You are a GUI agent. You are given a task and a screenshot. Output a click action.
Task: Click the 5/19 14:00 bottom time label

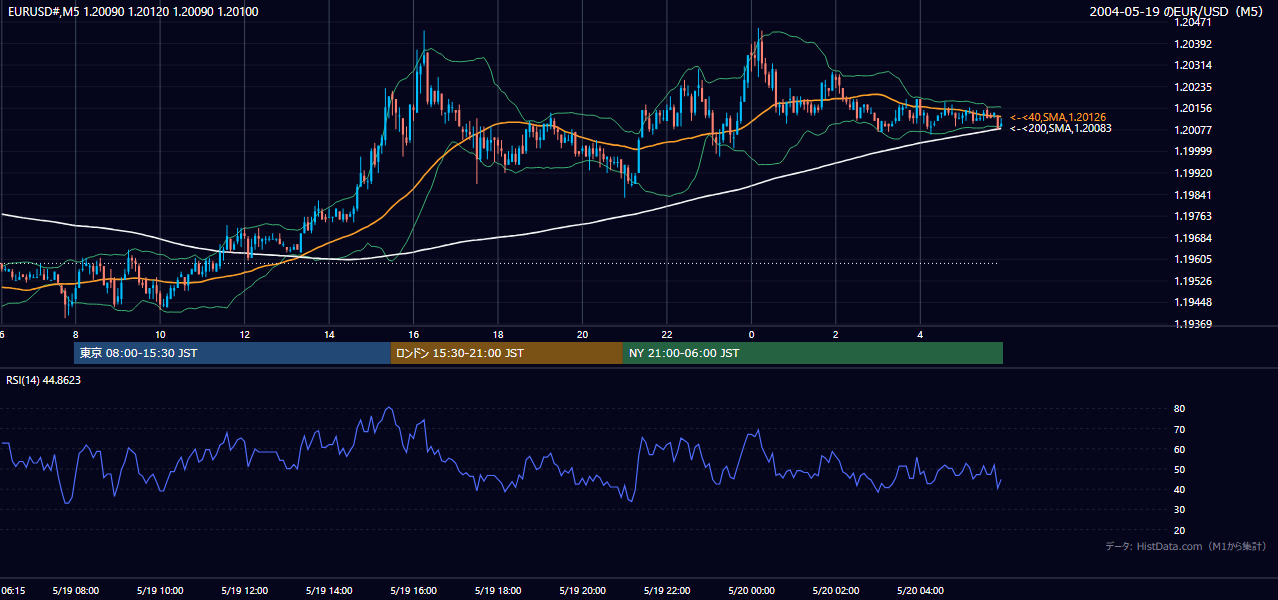[329, 591]
